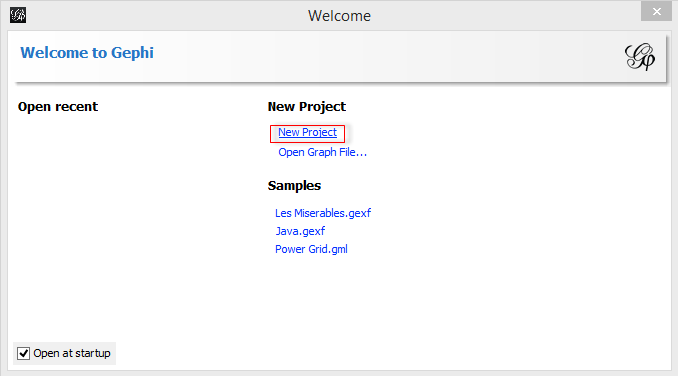Click the Open recent heading

point(58,107)
